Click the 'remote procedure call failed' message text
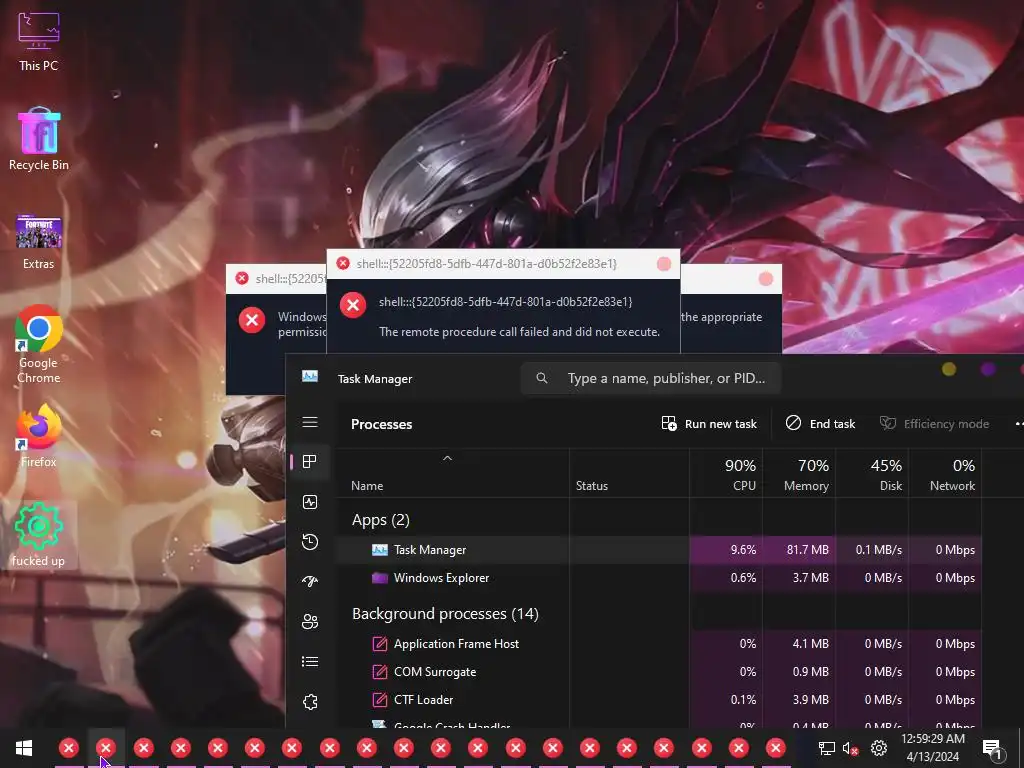Viewport: 1024px width, 768px height. click(519, 332)
